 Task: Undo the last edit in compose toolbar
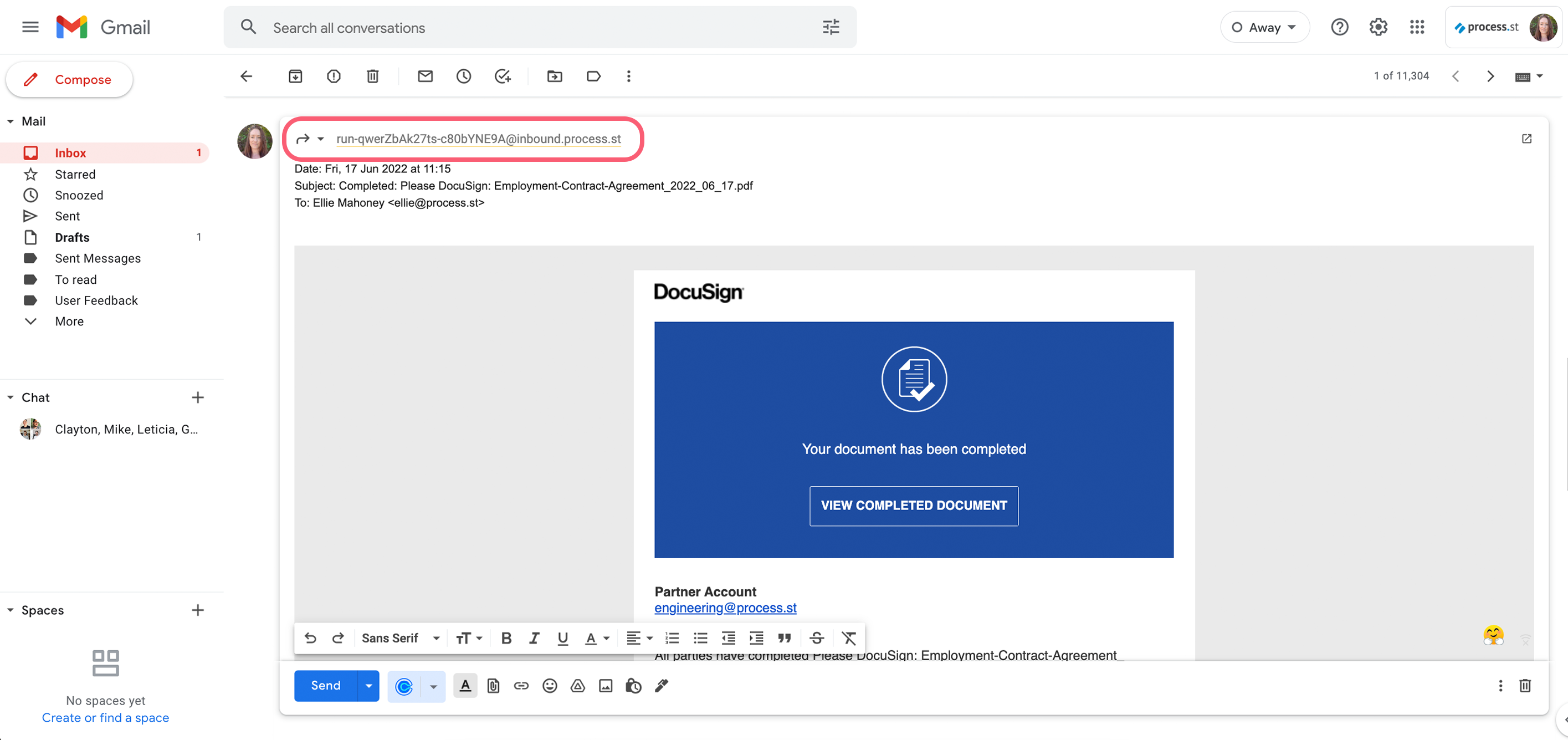[310, 637]
